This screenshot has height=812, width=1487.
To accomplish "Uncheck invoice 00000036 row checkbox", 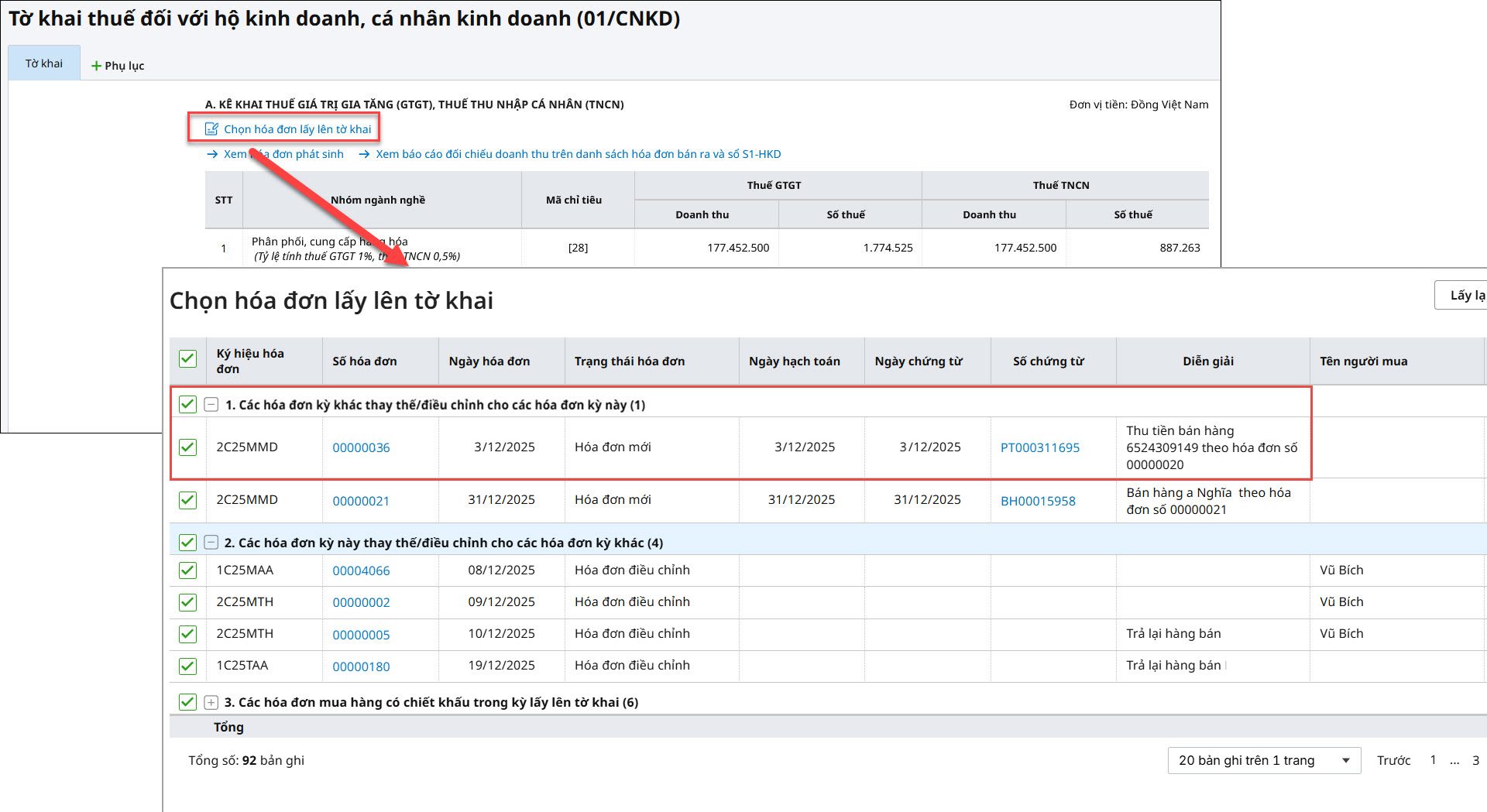I will coord(187,447).
